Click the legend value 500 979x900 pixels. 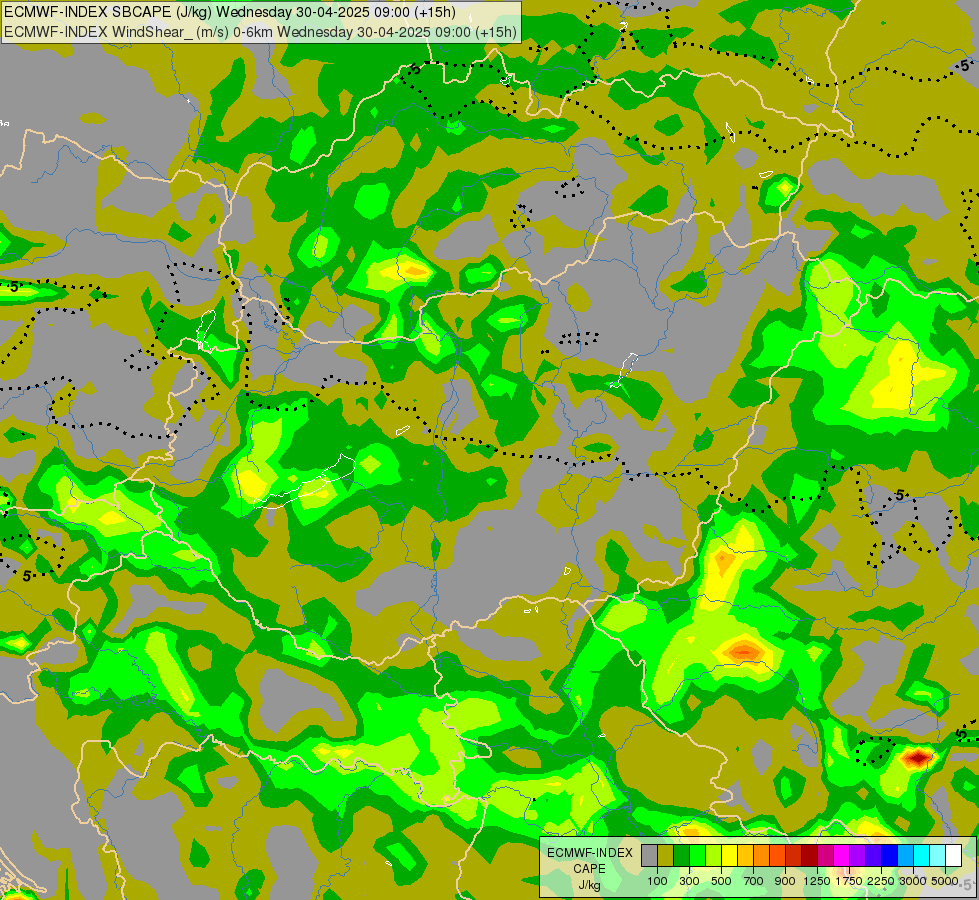[x=721, y=881]
